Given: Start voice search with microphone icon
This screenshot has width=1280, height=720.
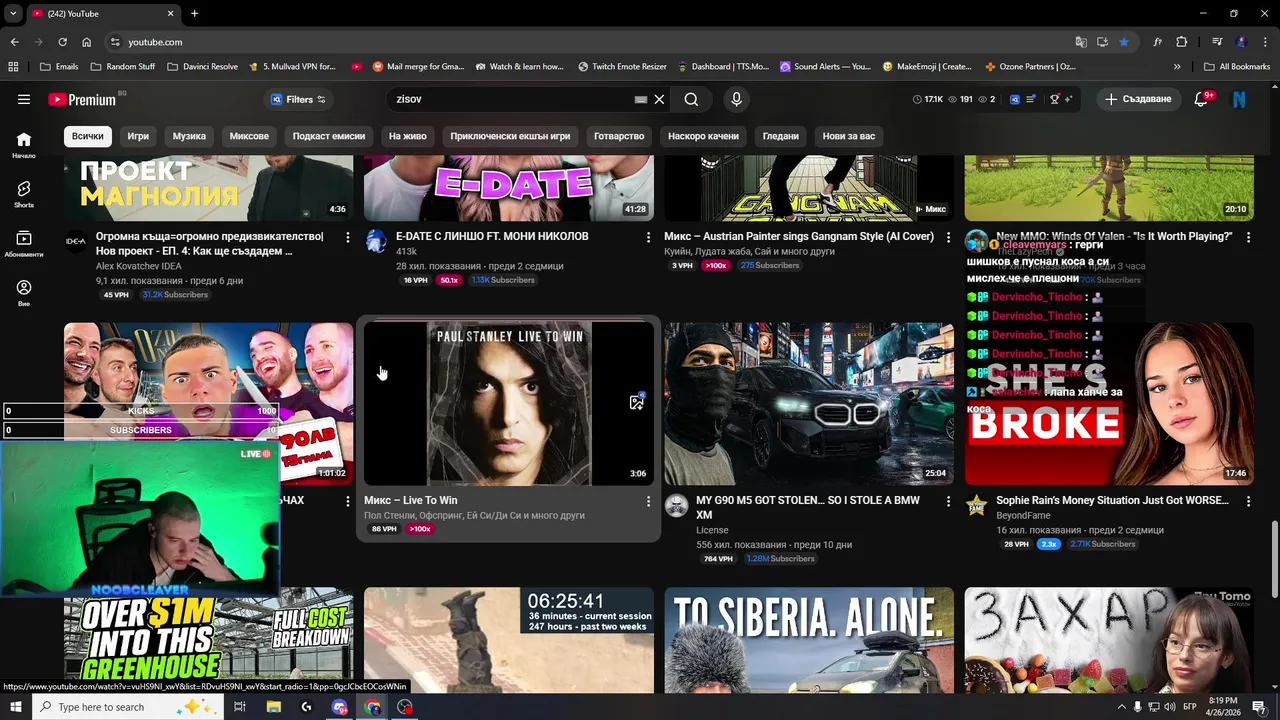Looking at the screenshot, I should (736, 99).
